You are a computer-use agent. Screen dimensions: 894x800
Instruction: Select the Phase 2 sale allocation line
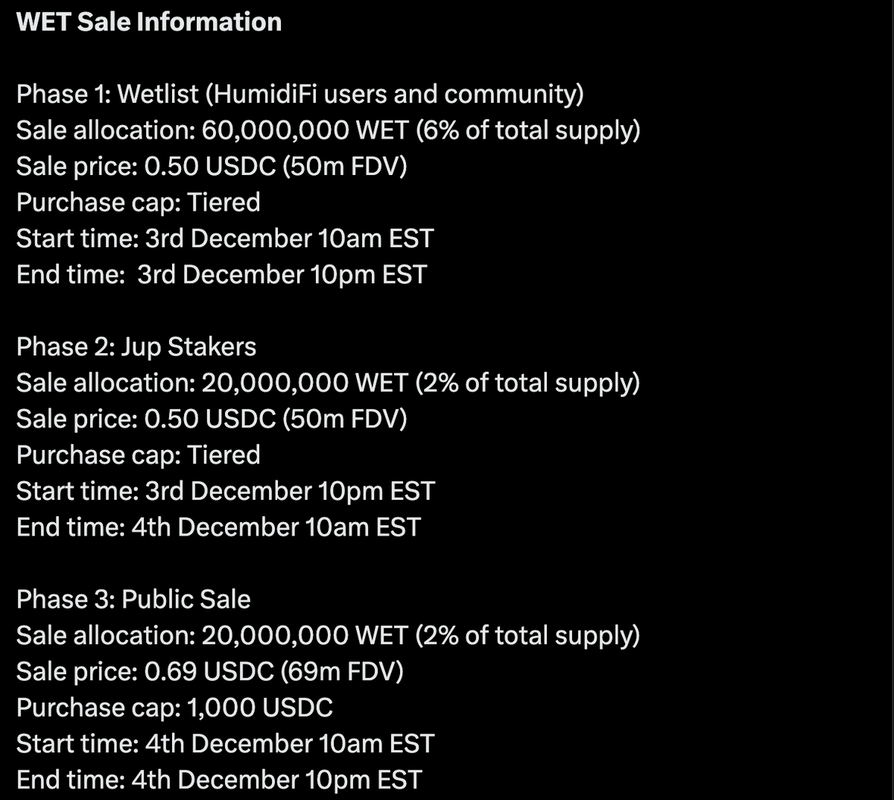(328, 383)
